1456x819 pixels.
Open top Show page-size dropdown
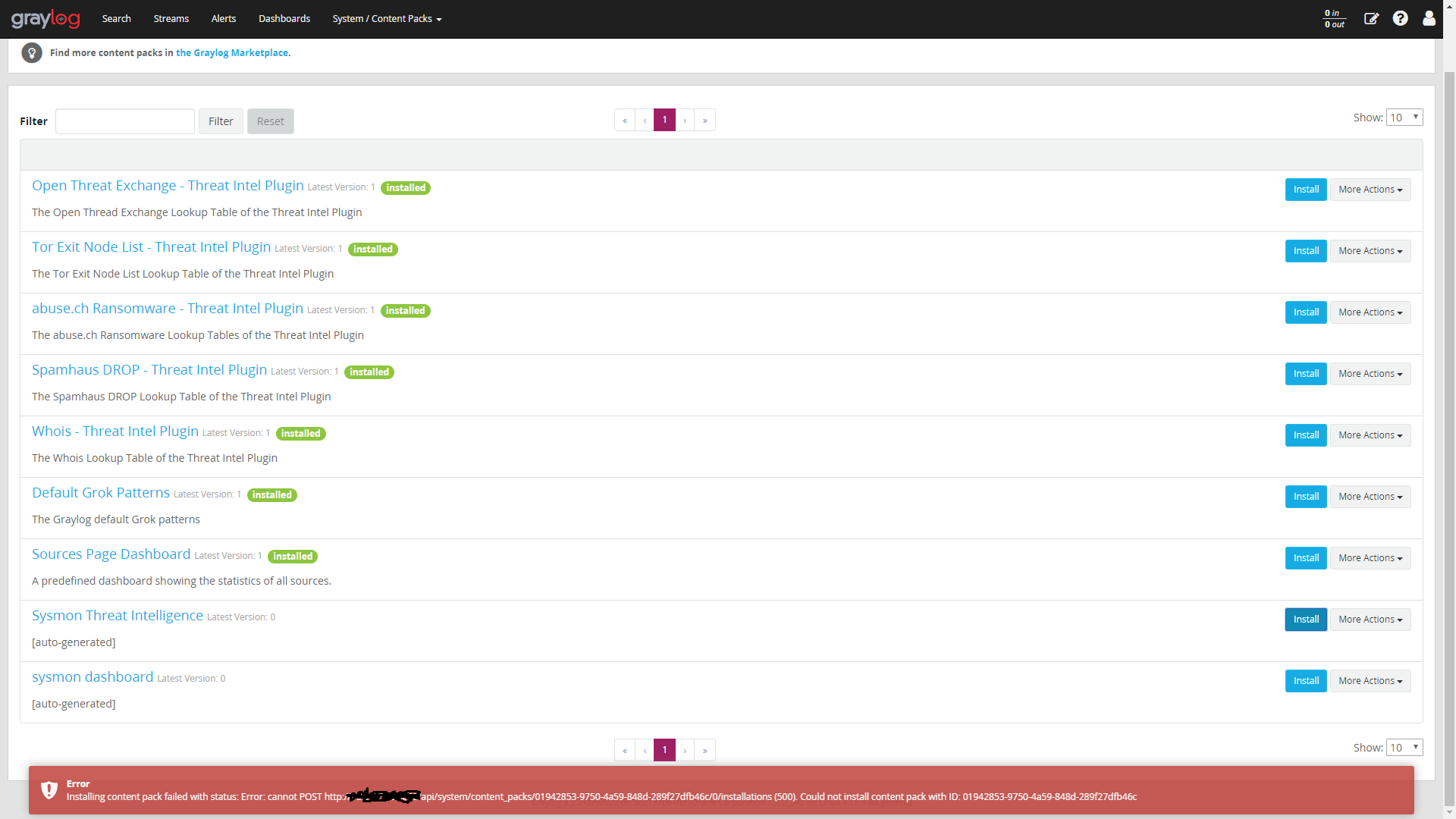click(1404, 118)
